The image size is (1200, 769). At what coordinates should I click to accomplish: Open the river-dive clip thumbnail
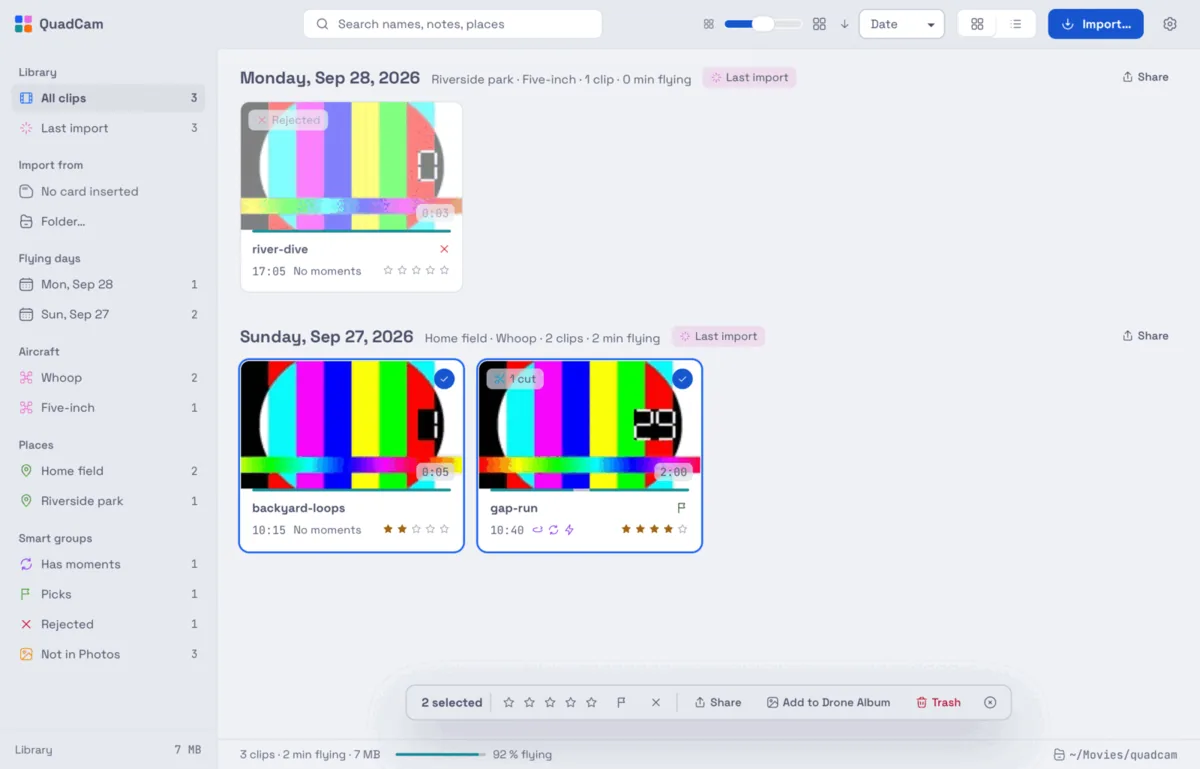[x=351, y=166]
